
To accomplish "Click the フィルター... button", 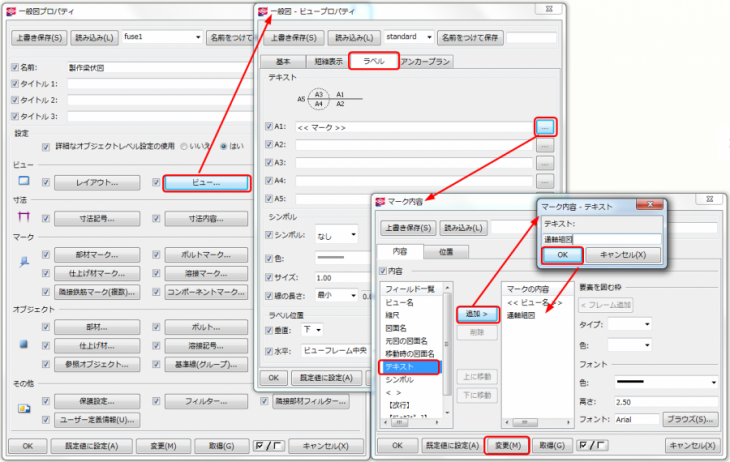I will [x=206, y=401].
